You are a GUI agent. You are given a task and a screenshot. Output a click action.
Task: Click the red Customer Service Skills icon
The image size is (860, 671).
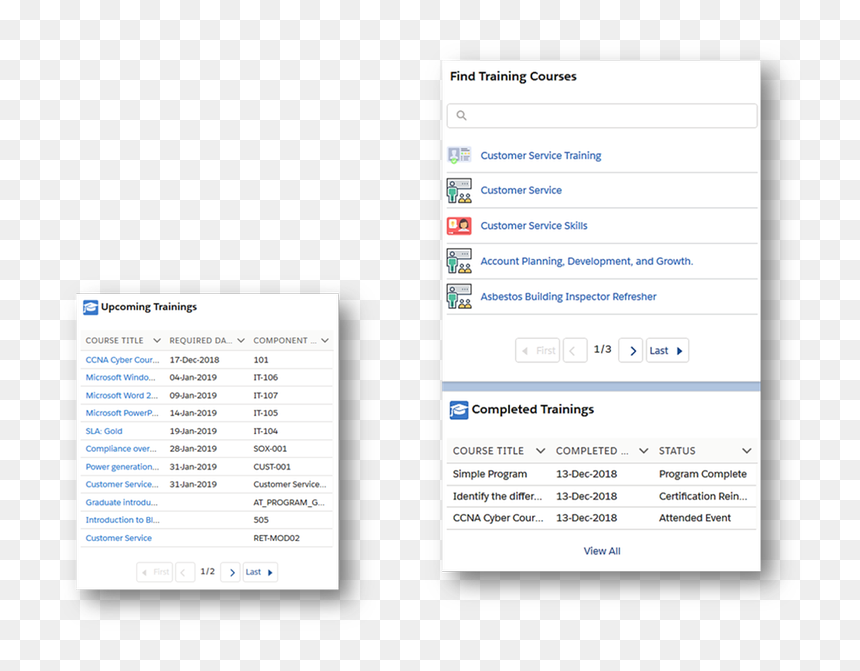459,225
